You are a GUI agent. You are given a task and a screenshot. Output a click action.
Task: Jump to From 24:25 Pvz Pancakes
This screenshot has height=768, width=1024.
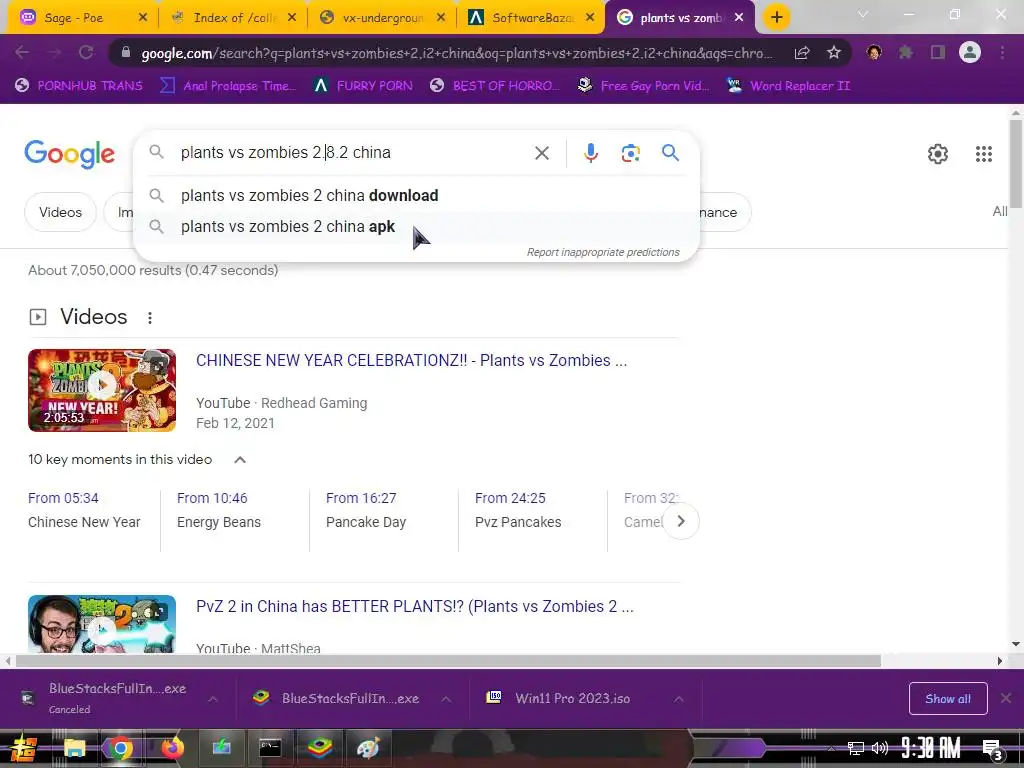518,510
